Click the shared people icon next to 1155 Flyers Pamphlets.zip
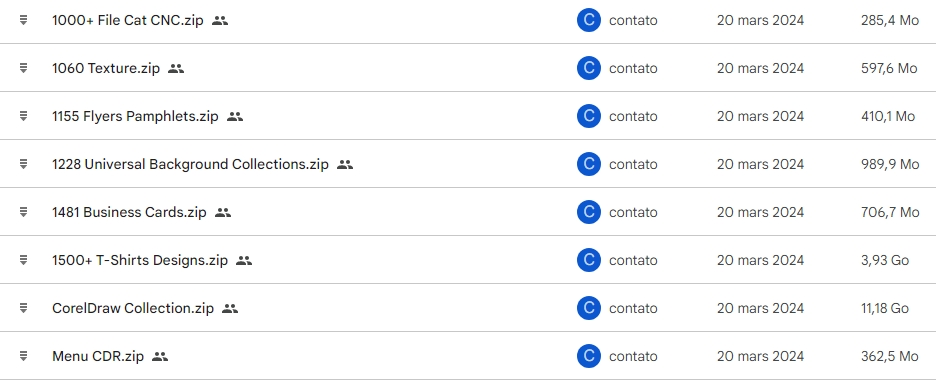This screenshot has height=381, width=936. coord(235,116)
